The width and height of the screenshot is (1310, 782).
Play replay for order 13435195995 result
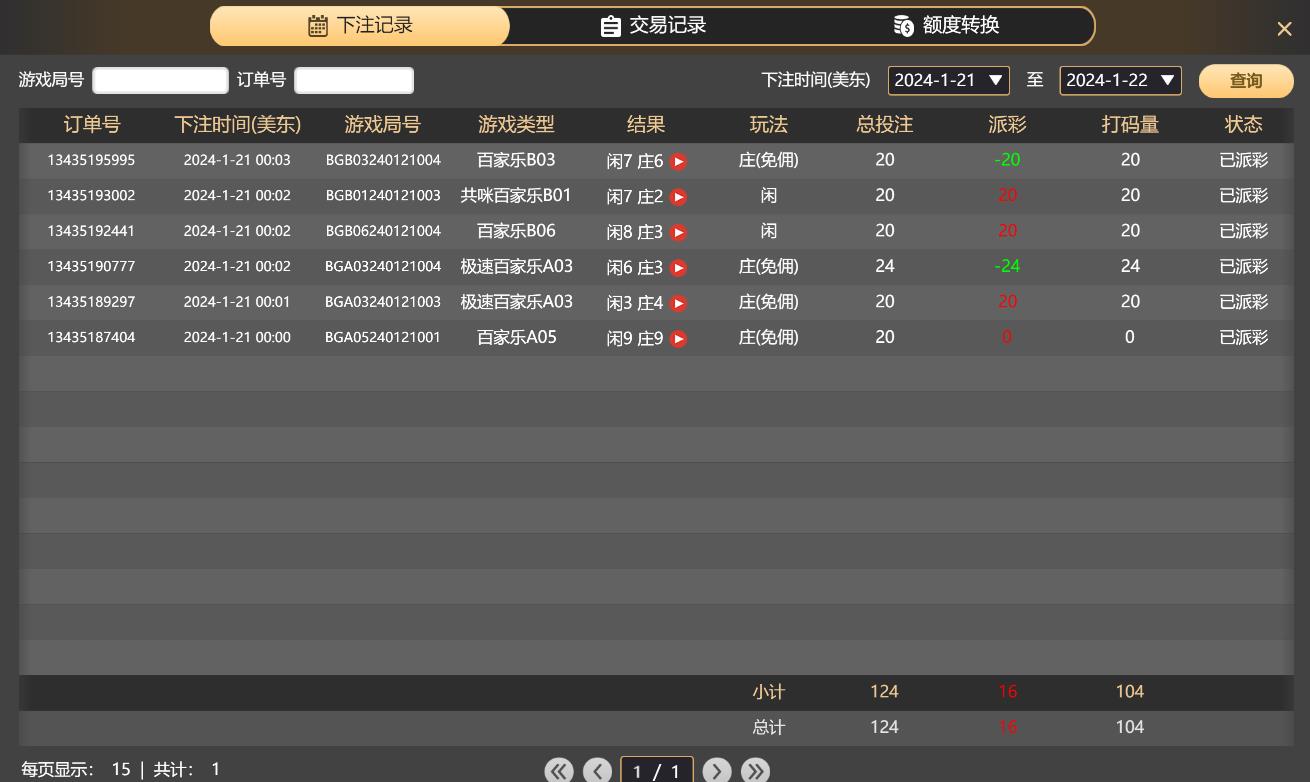pyautogui.click(x=678, y=161)
